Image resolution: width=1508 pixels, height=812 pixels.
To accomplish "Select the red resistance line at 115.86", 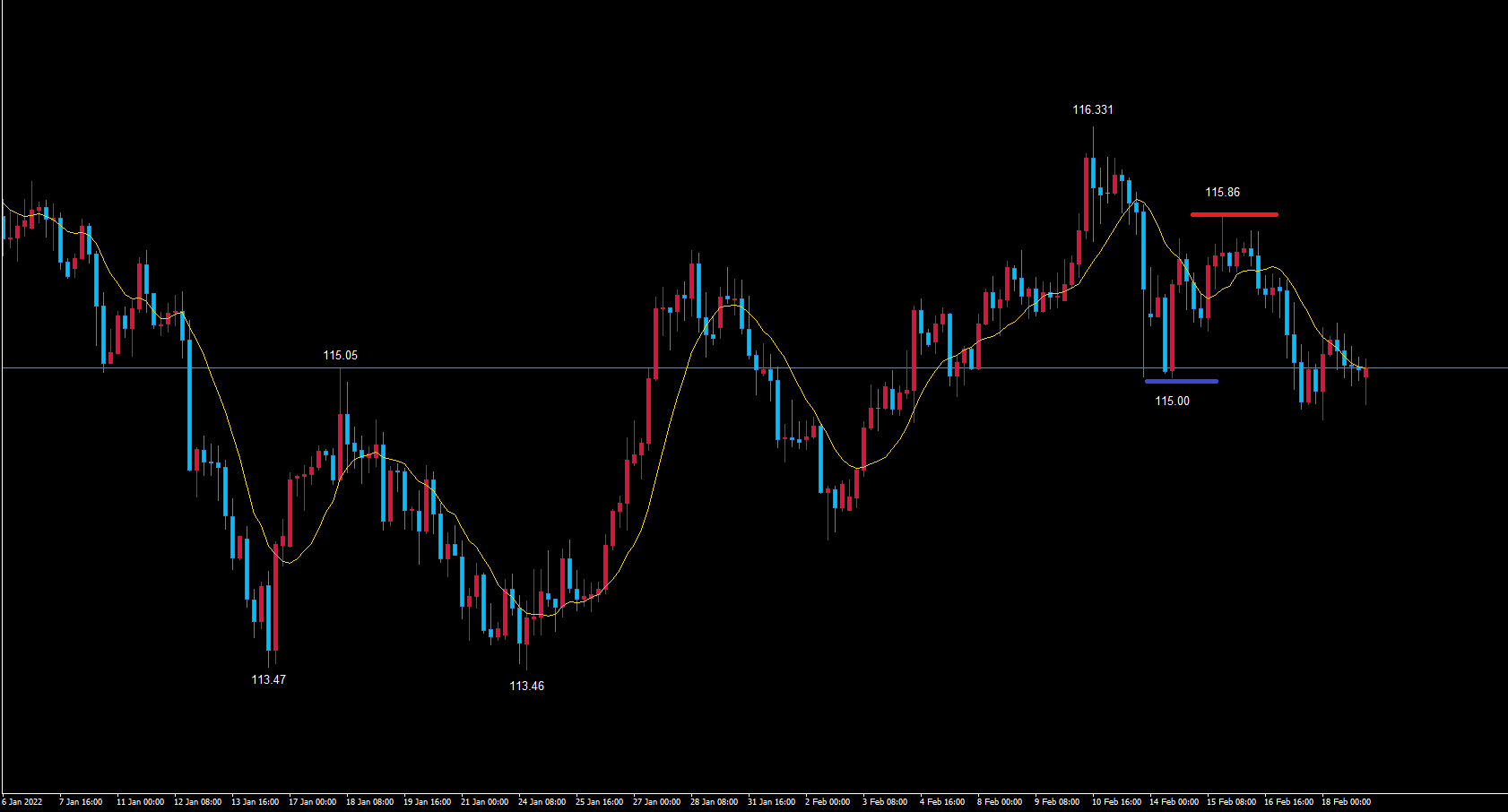I will pyautogui.click(x=1234, y=214).
